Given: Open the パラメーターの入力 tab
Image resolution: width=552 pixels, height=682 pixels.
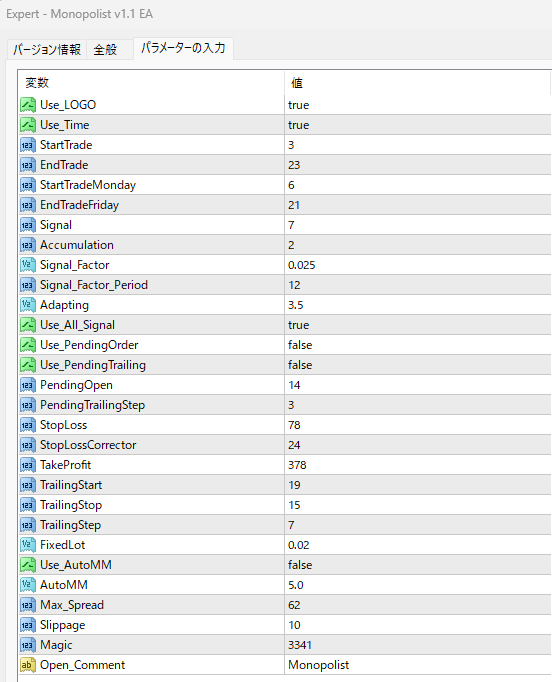Looking at the screenshot, I should click(183, 48).
